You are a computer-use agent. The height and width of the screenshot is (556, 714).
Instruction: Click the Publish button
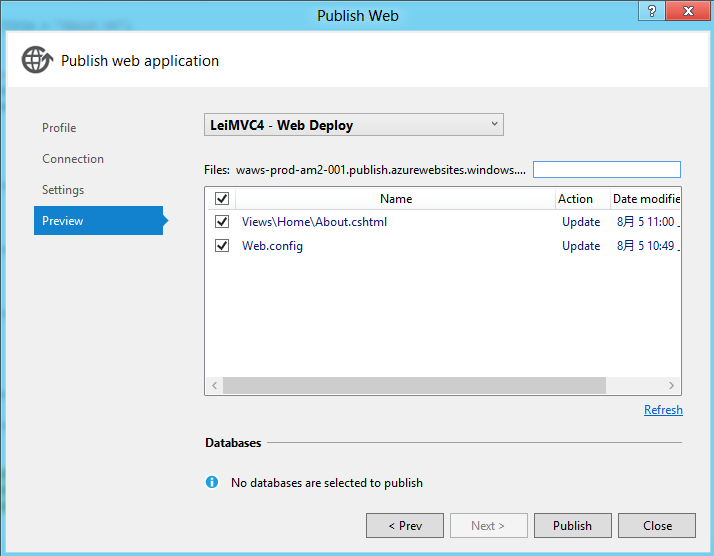point(572,525)
